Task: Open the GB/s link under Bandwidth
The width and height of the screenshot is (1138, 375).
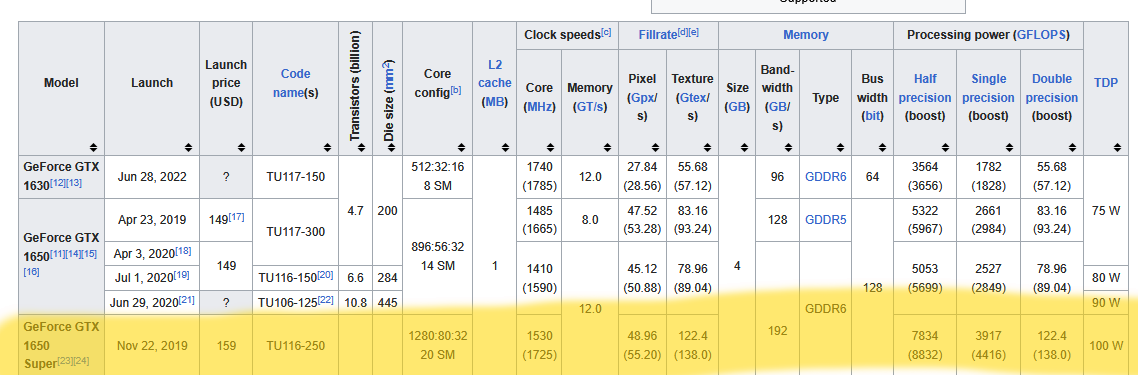Action: tap(777, 116)
